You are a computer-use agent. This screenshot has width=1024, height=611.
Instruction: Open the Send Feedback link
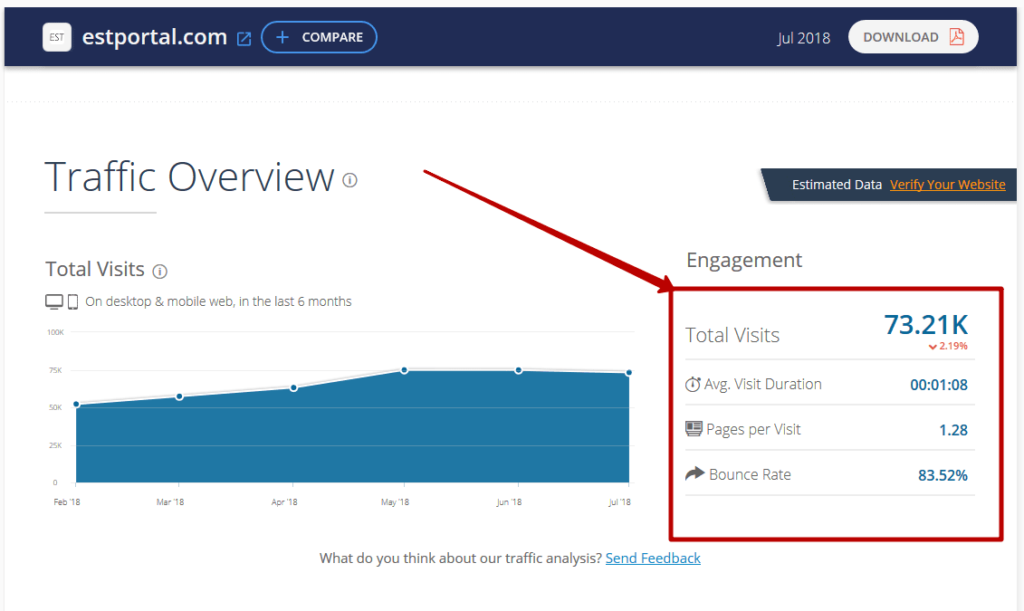tap(652, 558)
